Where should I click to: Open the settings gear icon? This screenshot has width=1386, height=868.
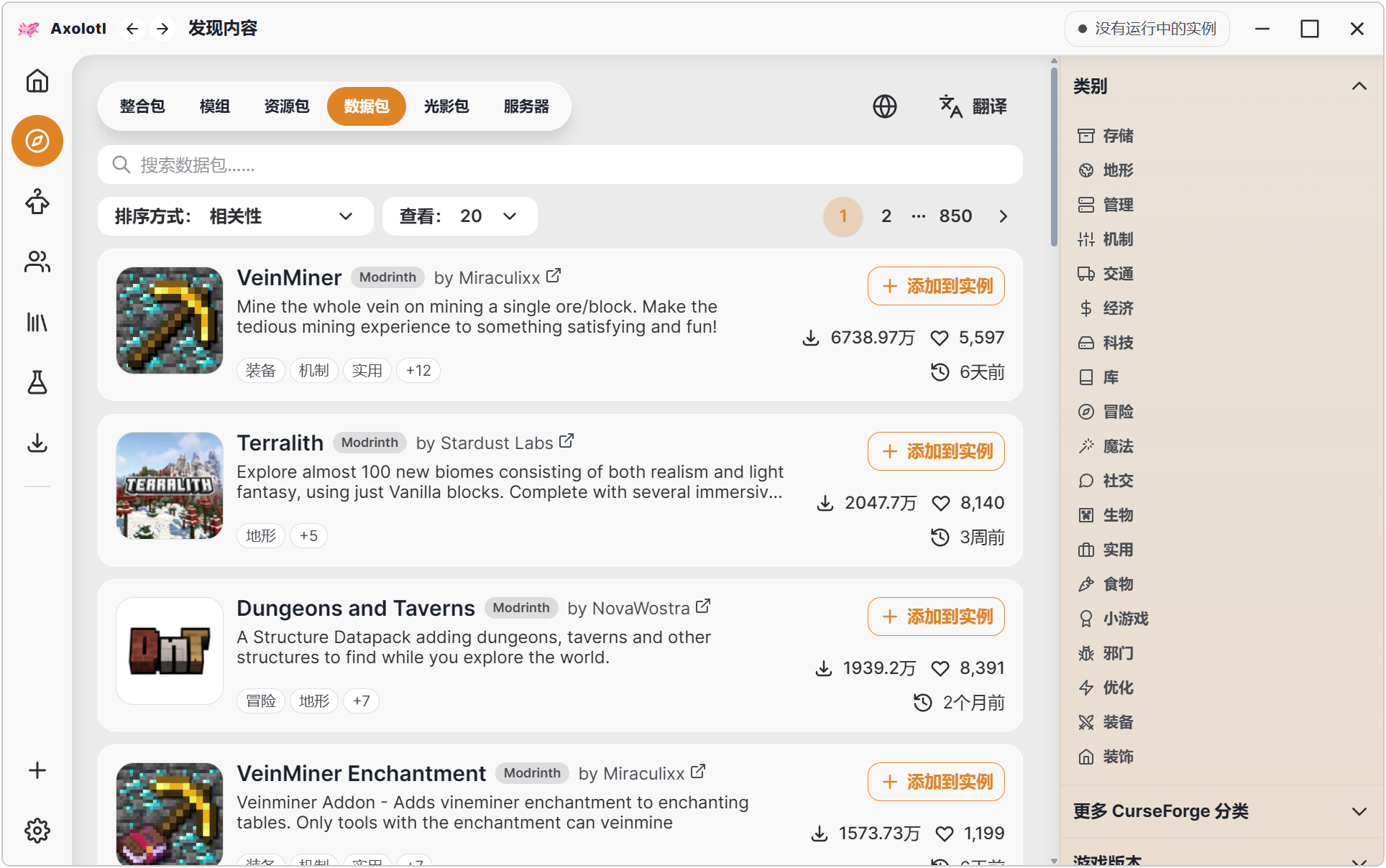click(x=37, y=831)
